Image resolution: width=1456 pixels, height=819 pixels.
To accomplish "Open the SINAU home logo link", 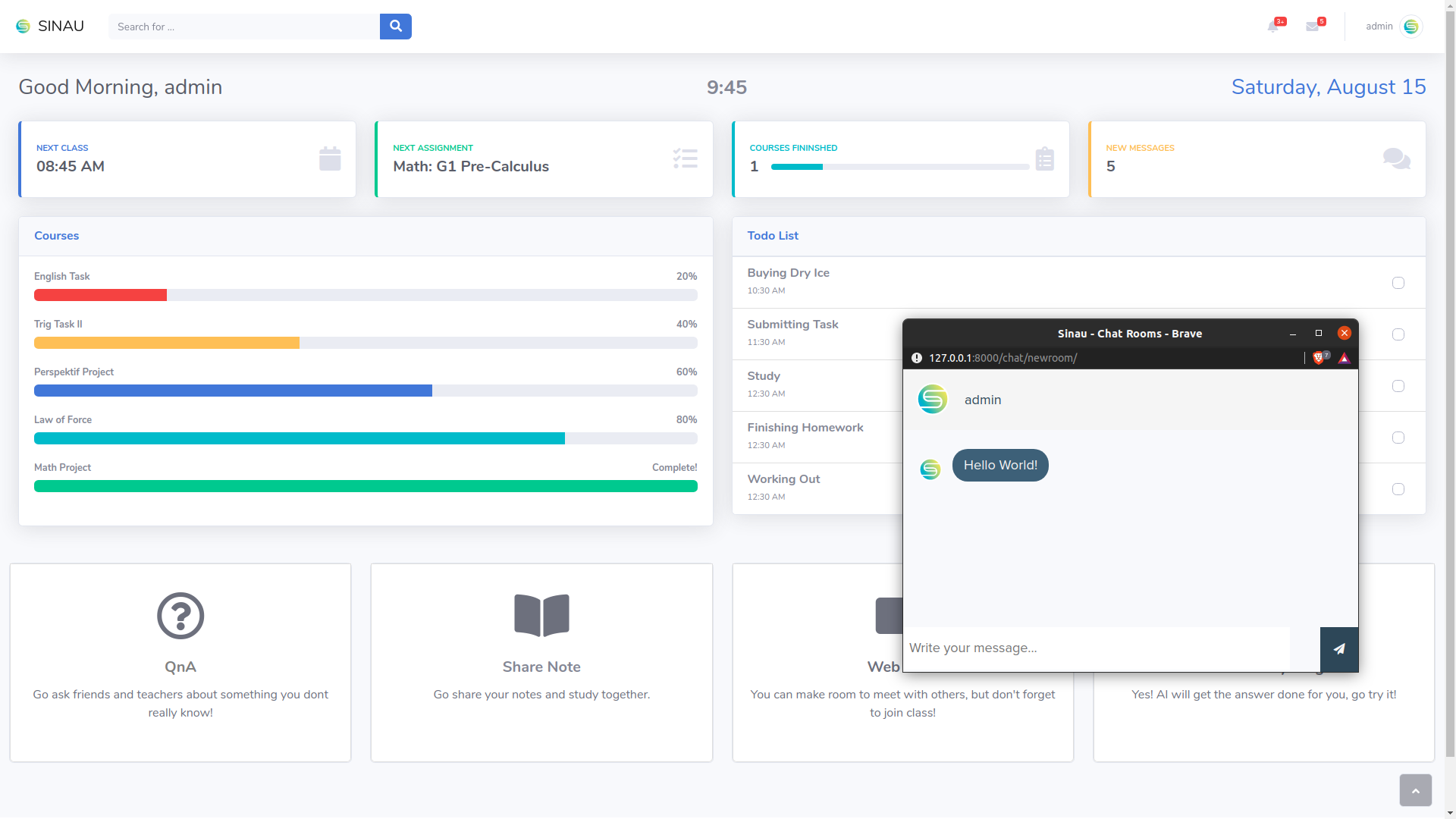I will pos(50,27).
